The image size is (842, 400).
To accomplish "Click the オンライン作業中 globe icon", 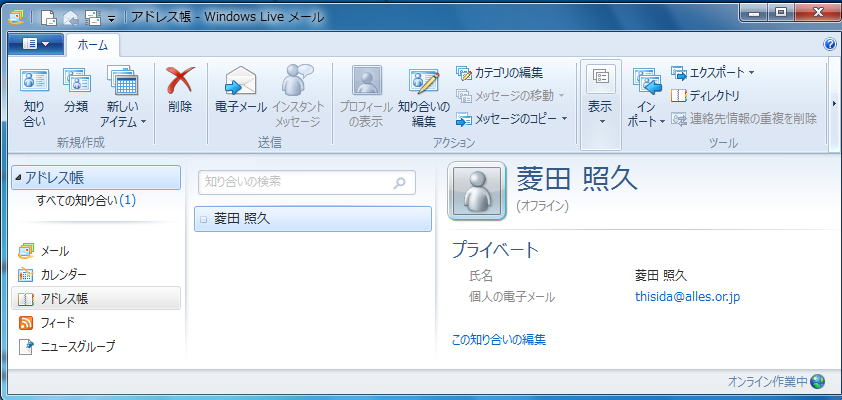I will 818,381.
